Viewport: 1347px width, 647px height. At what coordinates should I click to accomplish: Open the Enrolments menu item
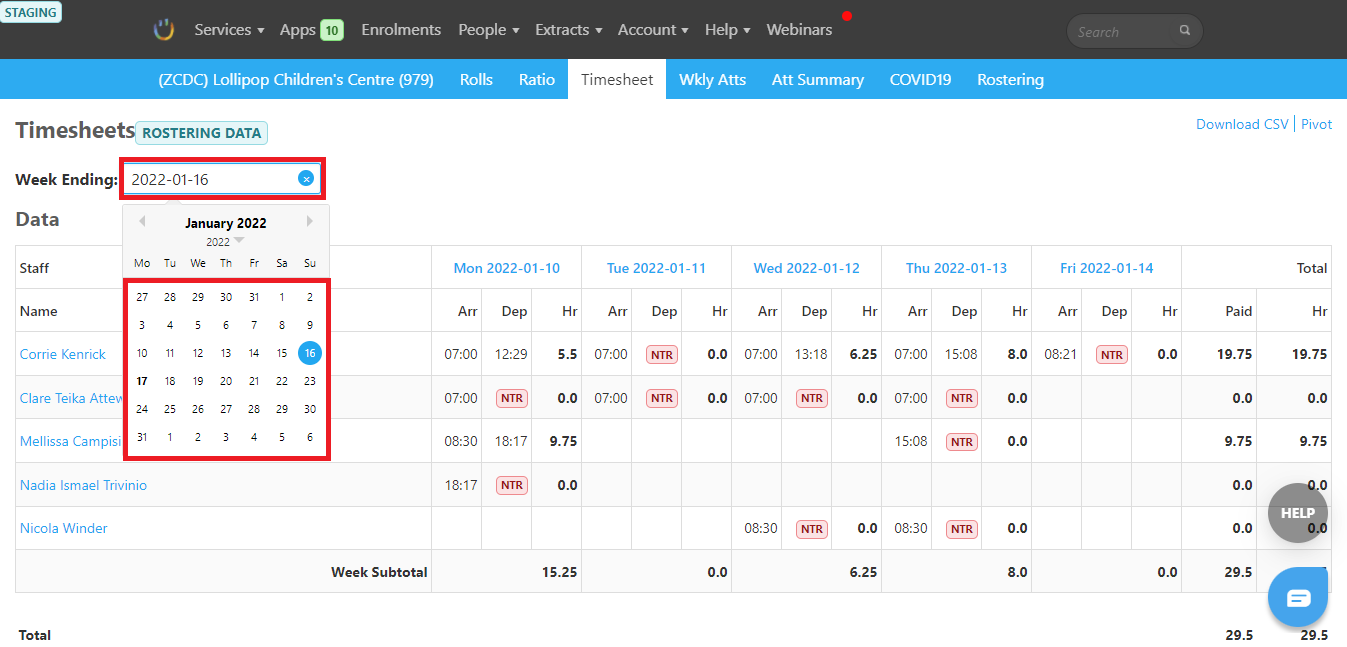pos(401,30)
